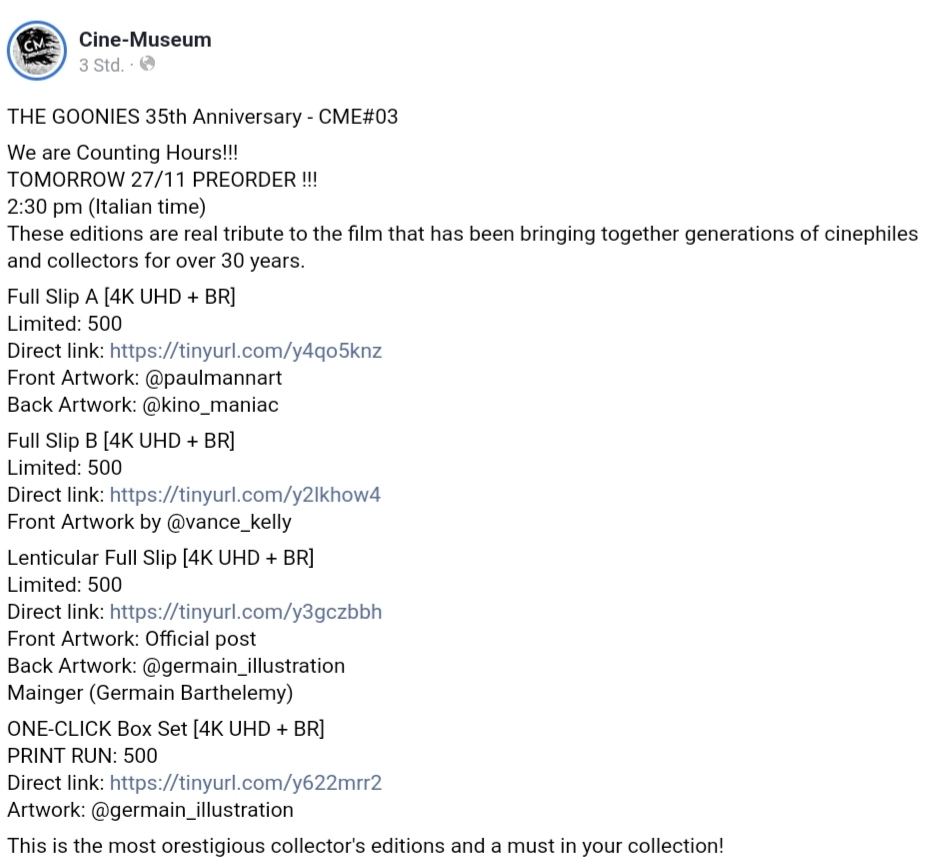This screenshot has height=865, width=927.
Task: Click the public globe privacy icon
Action: click(x=148, y=65)
